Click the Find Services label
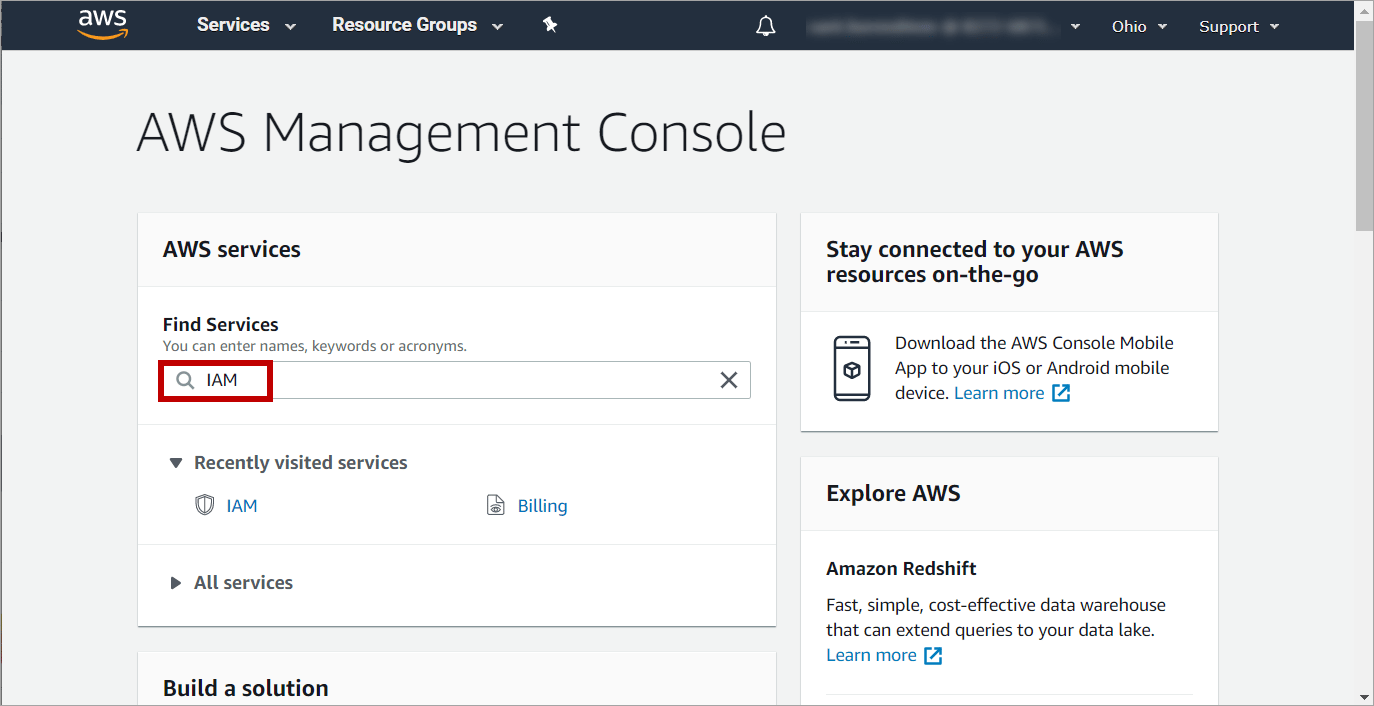 221,324
